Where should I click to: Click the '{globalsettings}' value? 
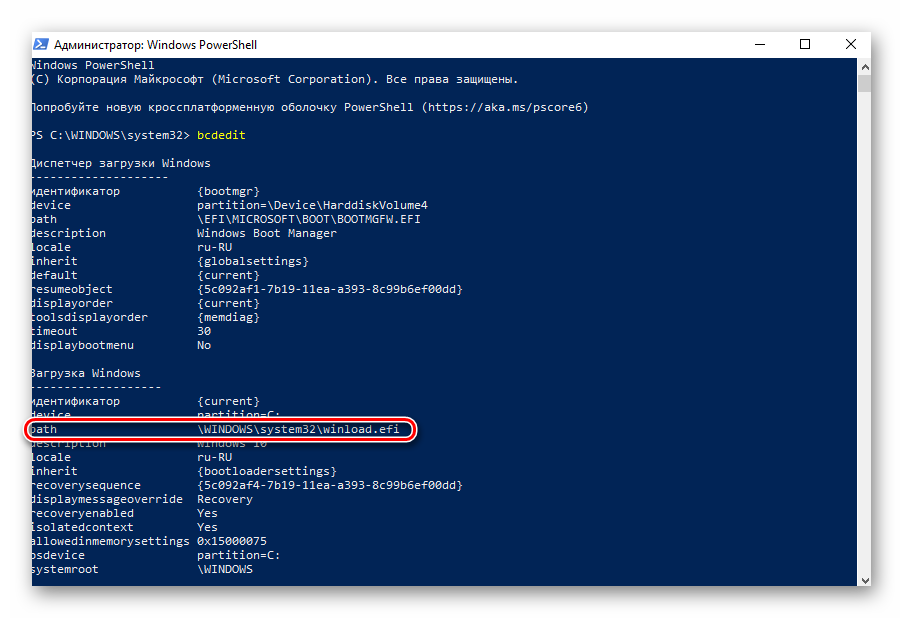(x=253, y=261)
